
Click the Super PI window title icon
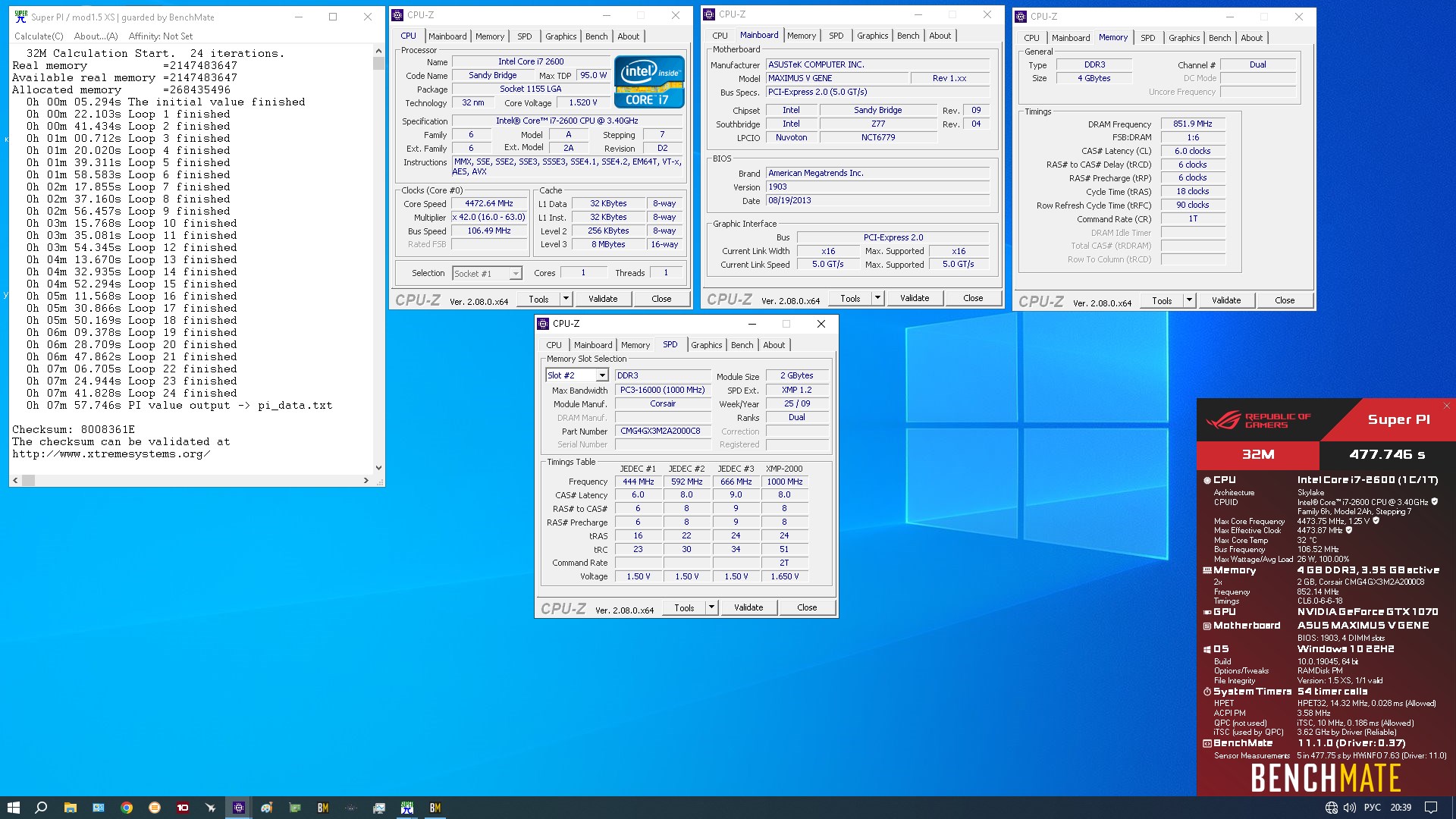click(x=20, y=17)
